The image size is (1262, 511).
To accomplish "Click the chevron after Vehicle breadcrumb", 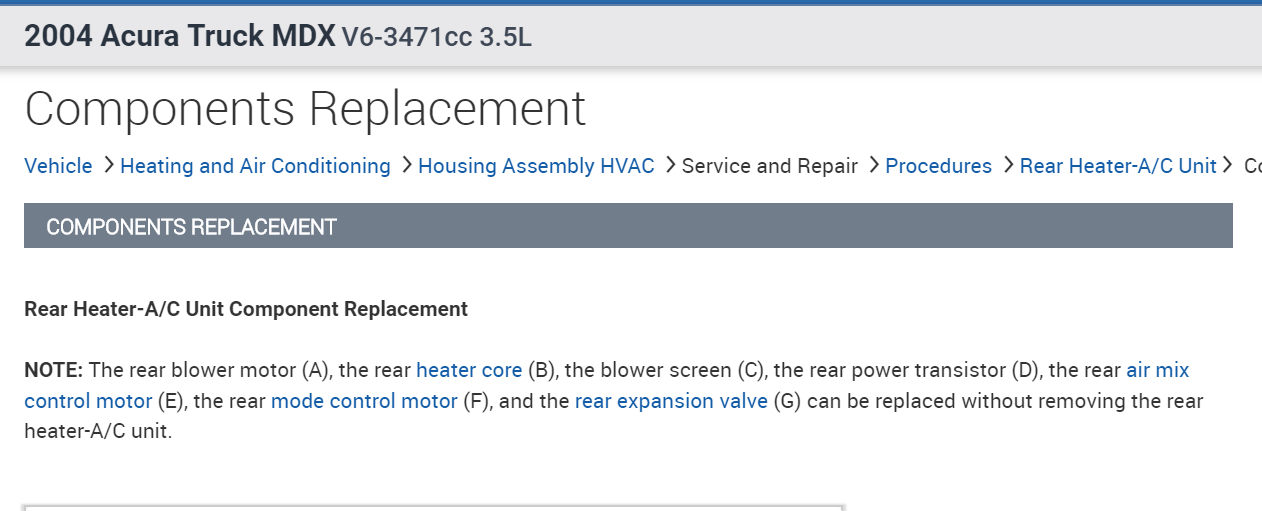I will pyautogui.click(x=108, y=165).
